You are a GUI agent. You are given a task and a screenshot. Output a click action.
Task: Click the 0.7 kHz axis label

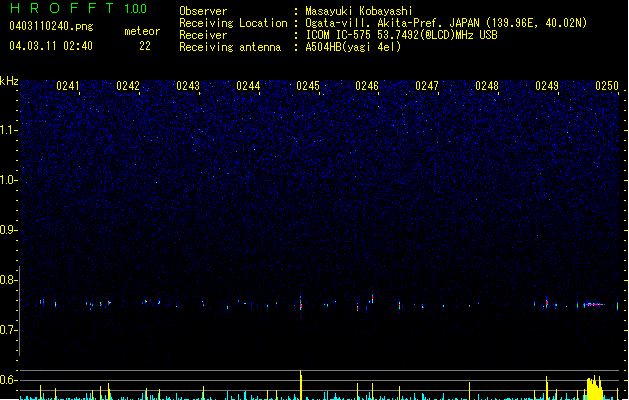tap(8, 330)
